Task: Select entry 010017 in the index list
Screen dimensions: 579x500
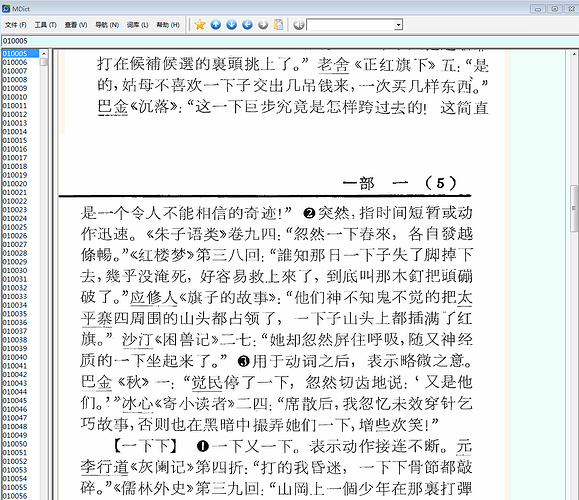Action: coord(15,158)
